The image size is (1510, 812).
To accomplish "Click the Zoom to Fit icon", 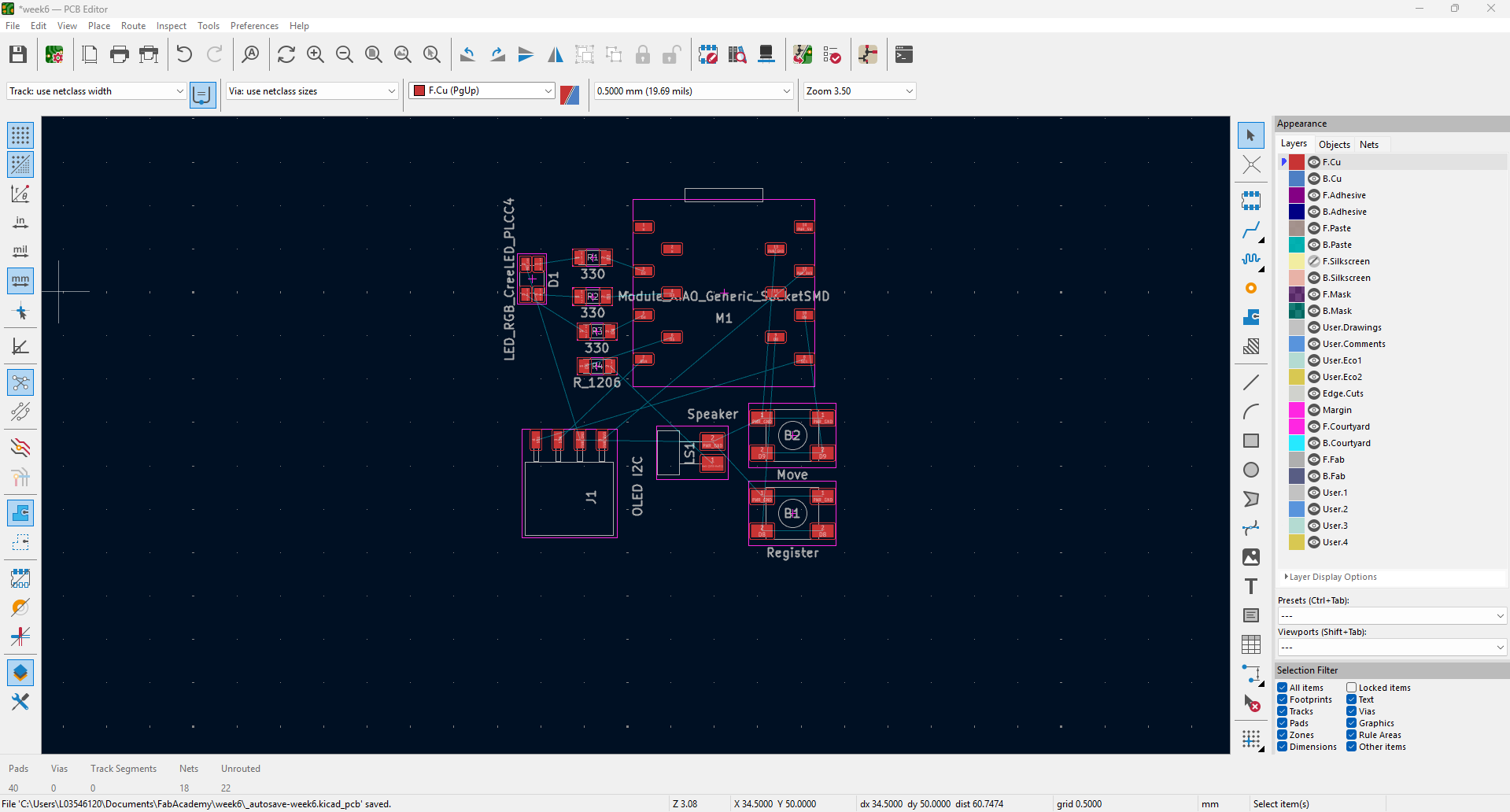I will [374, 54].
